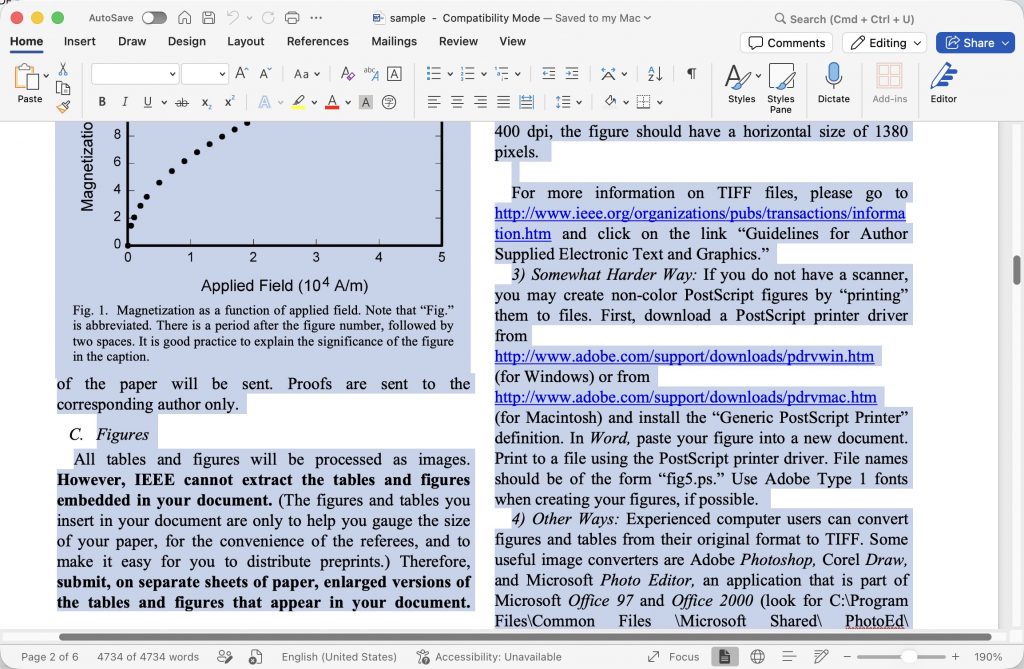Decrease indent of the paragraph

coord(549,74)
